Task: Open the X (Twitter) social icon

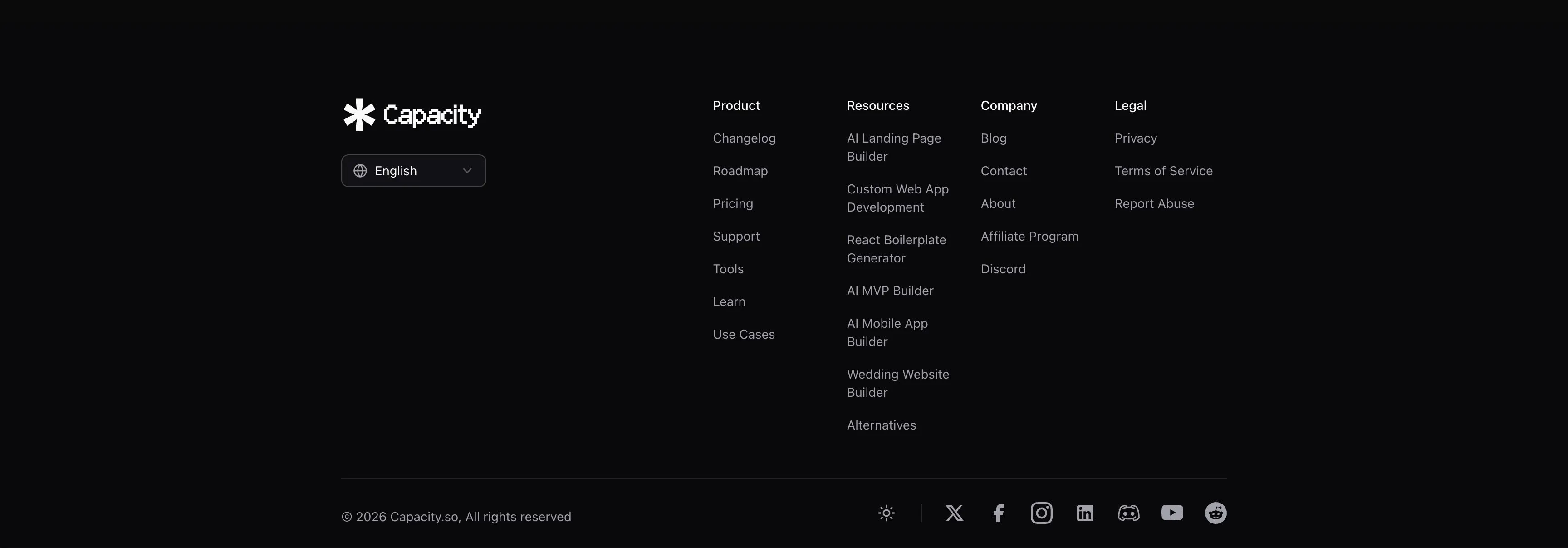Action: pos(955,513)
